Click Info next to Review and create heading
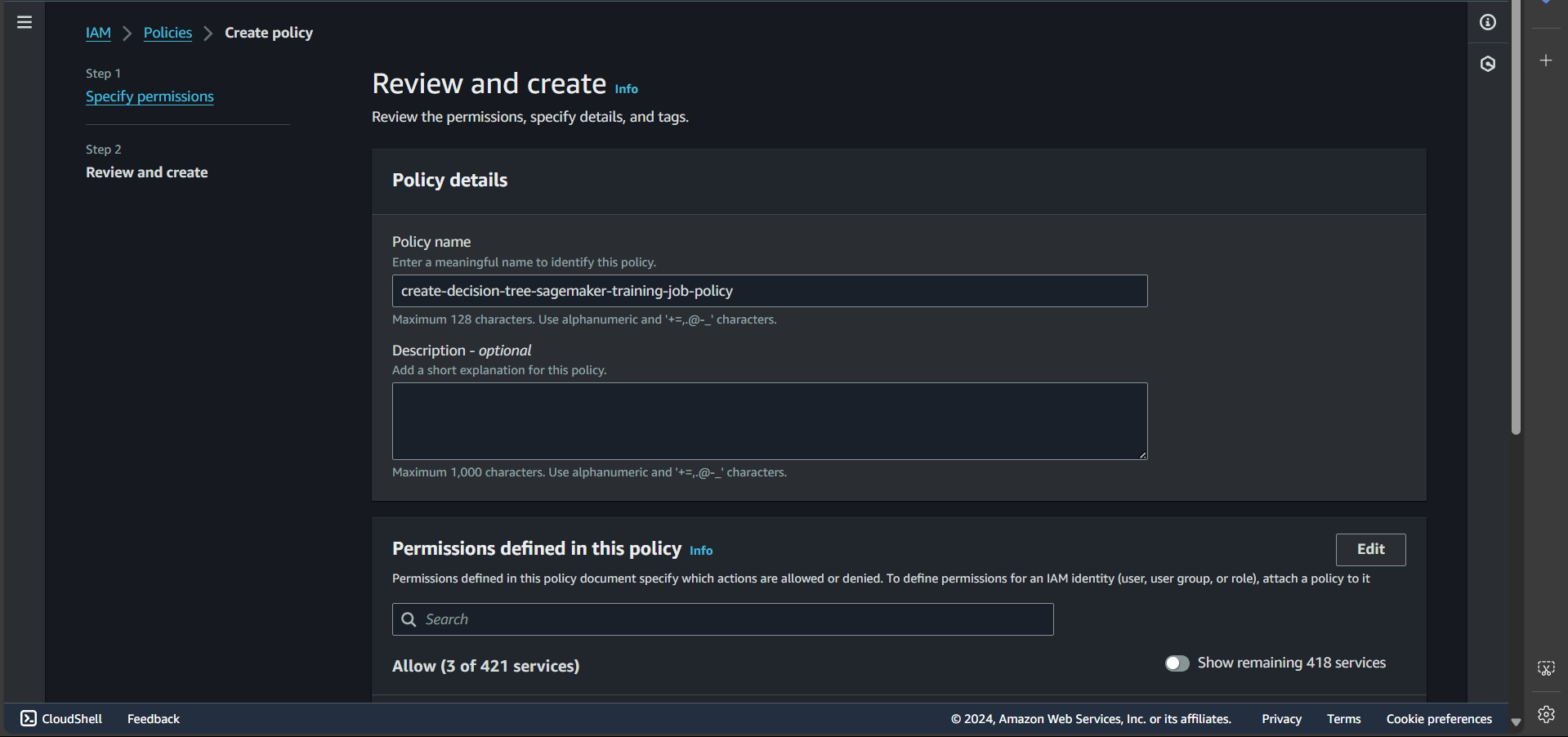This screenshot has height=737, width=1568. point(626,88)
